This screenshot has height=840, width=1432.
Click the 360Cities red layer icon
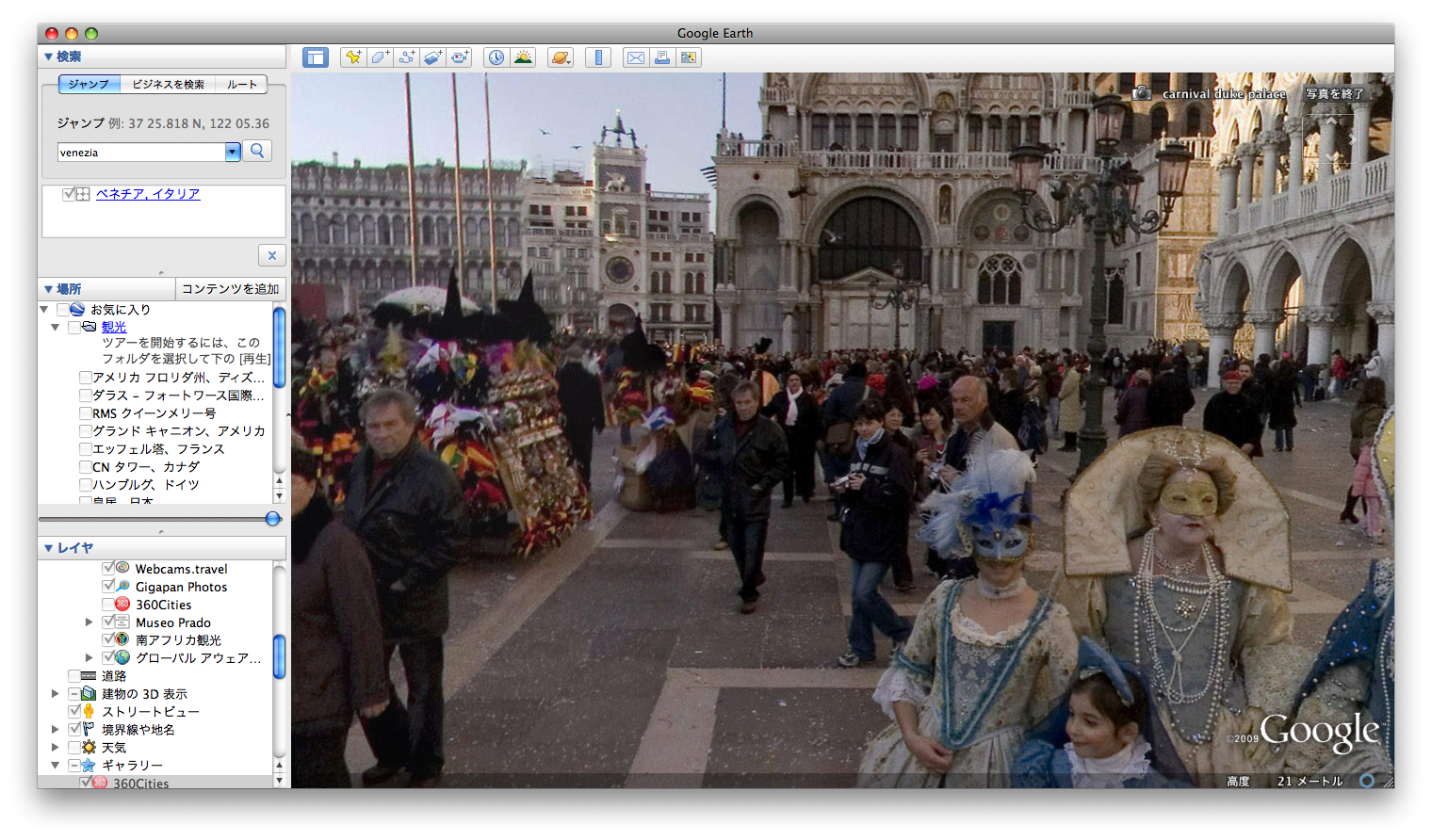point(122,605)
